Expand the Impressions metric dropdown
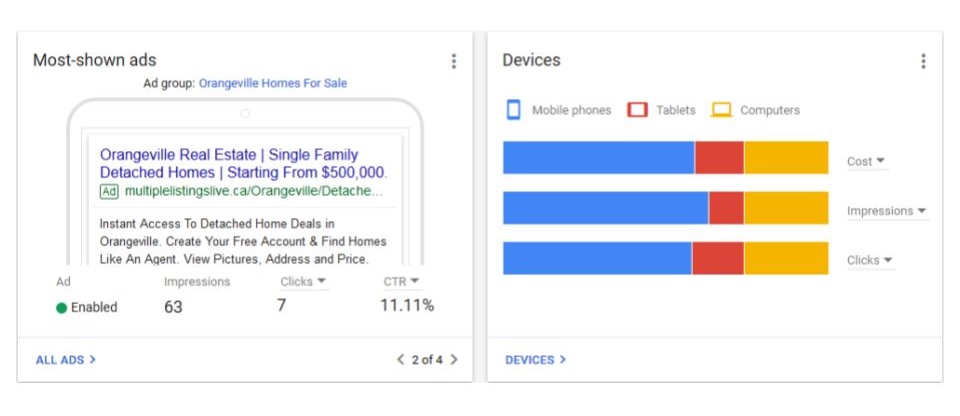 tap(887, 211)
